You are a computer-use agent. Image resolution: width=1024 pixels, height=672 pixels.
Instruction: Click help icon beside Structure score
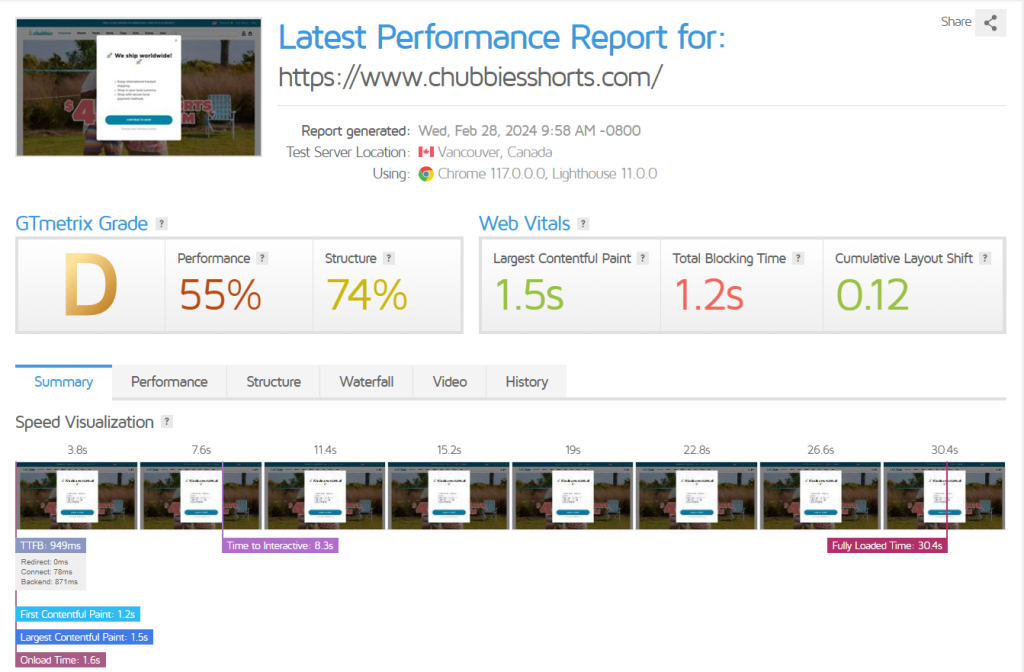(389, 258)
